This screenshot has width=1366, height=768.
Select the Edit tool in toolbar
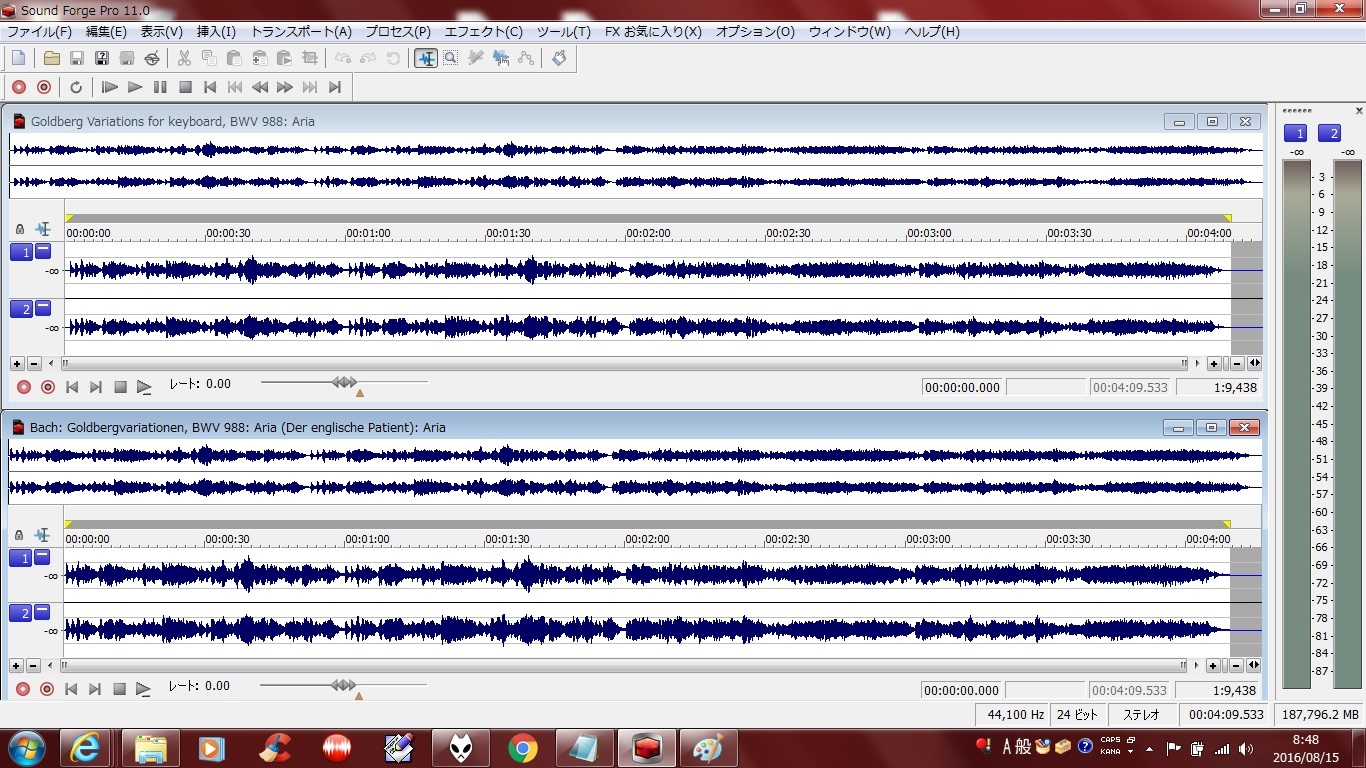point(426,58)
